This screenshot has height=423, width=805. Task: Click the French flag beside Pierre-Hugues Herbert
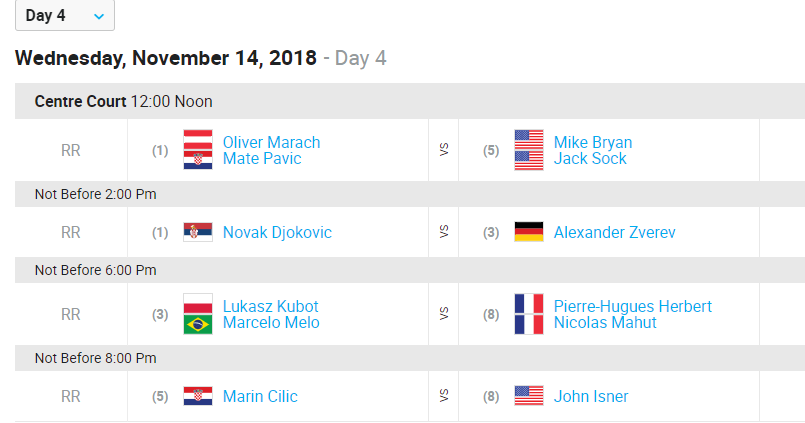coord(529,304)
